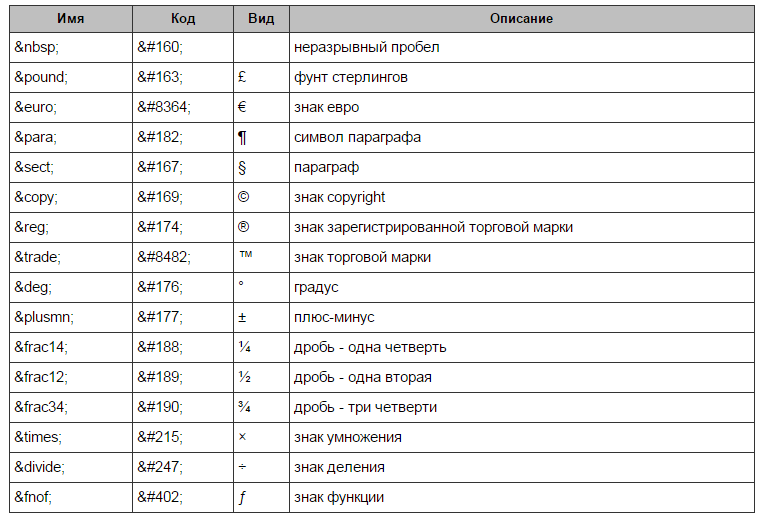Click the plus-minus ± symbol
Image resolution: width=758 pixels, height=513 pixels.
point(242,318)
